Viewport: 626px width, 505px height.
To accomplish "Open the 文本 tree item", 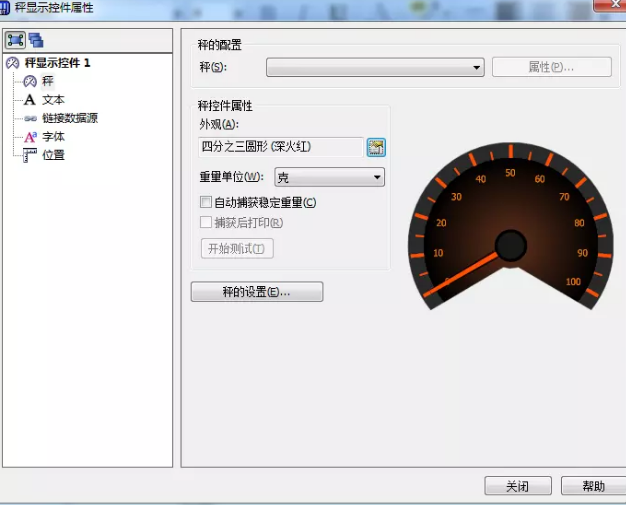I will click(x=53, y=100).
